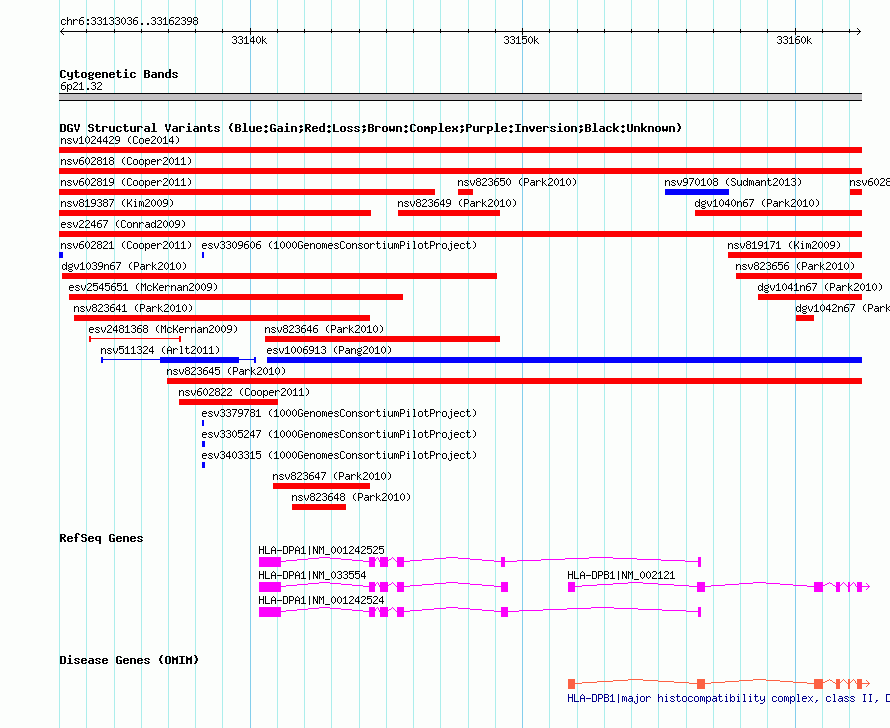
Task: Click esv3379781 1000Genomes variant label
Action: tap(339, 413)
